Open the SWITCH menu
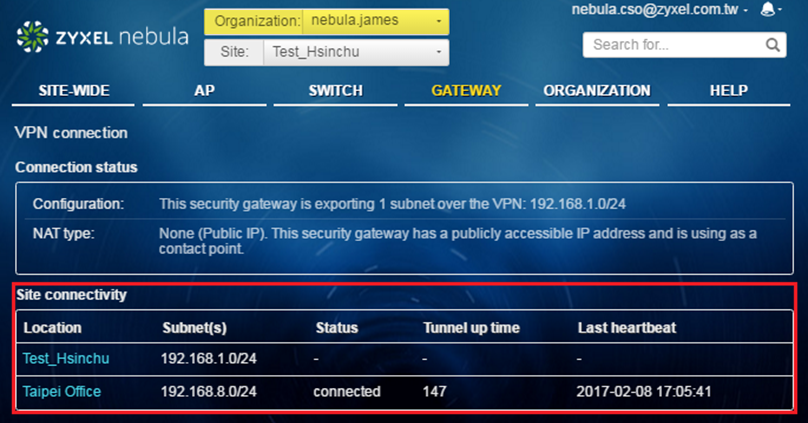Viewport: 808px width, 423px height. tap(335, 91)
